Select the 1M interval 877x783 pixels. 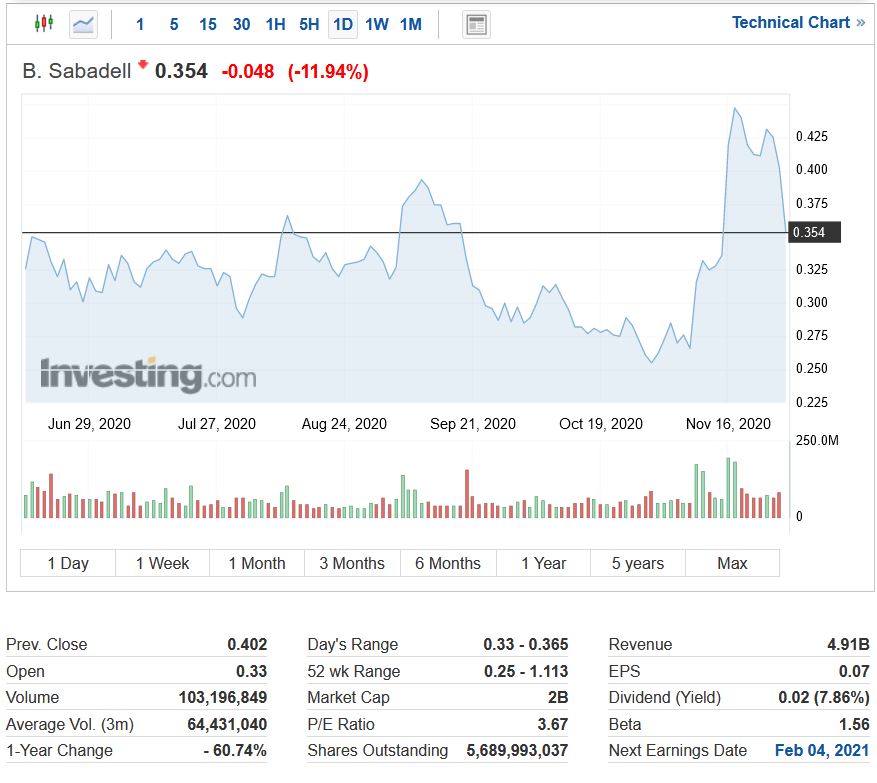point(411,24)
